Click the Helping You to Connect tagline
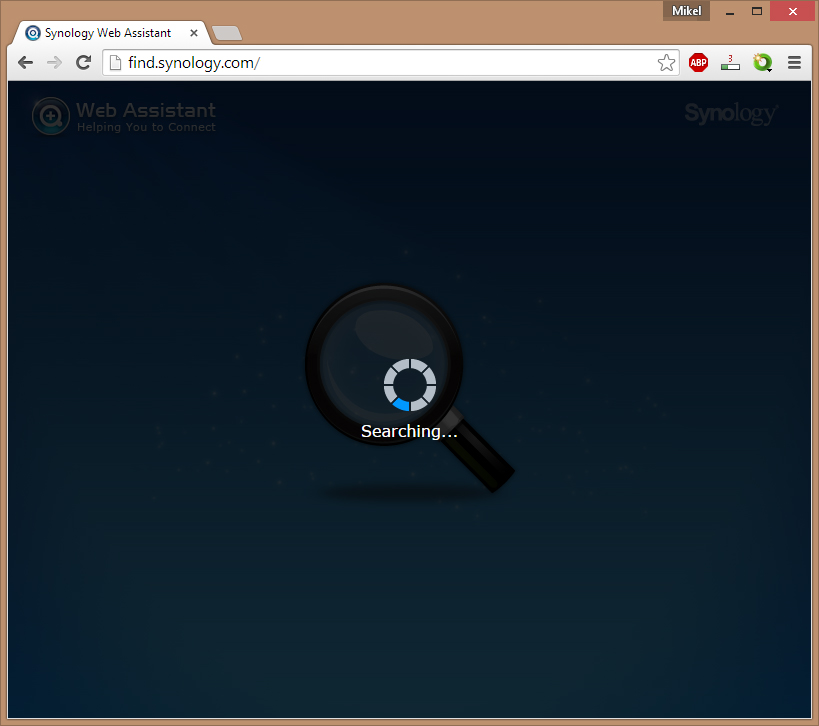This screenshot has width=819, height=726. pos(146,127)
